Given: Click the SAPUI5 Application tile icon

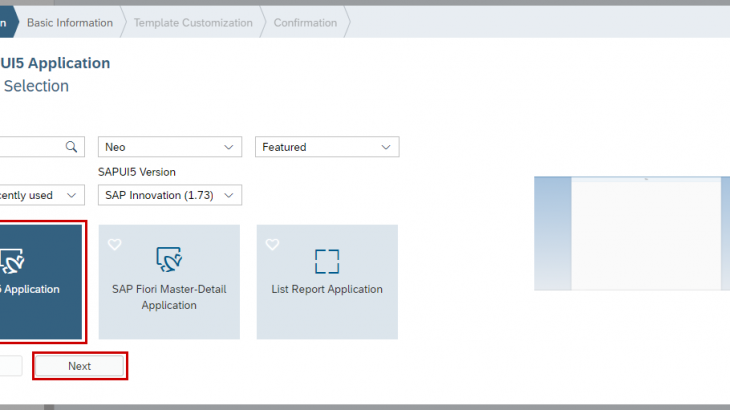Looking at the screenshot, I should click(12, 261).
